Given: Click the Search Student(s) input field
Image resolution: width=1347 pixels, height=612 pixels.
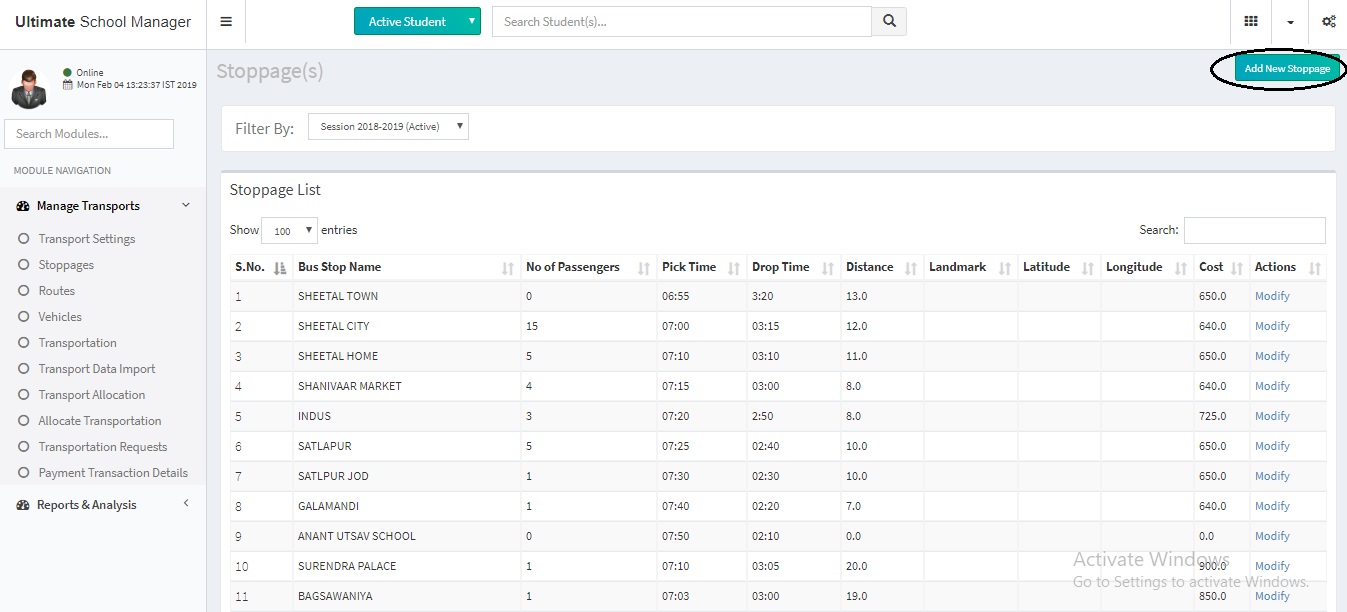Looking at the screenshot, I should click(682, 22).
